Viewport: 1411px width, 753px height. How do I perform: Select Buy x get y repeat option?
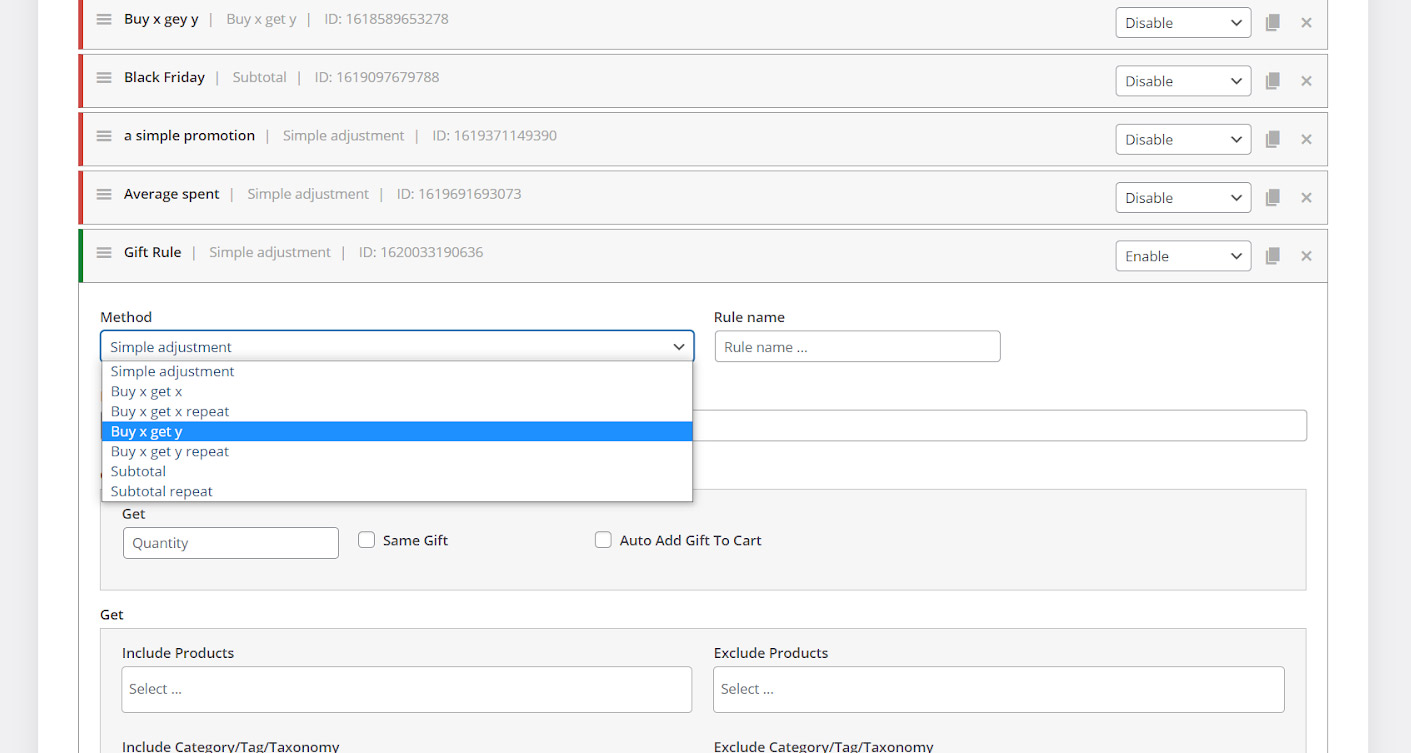click(x=170, y=451)
